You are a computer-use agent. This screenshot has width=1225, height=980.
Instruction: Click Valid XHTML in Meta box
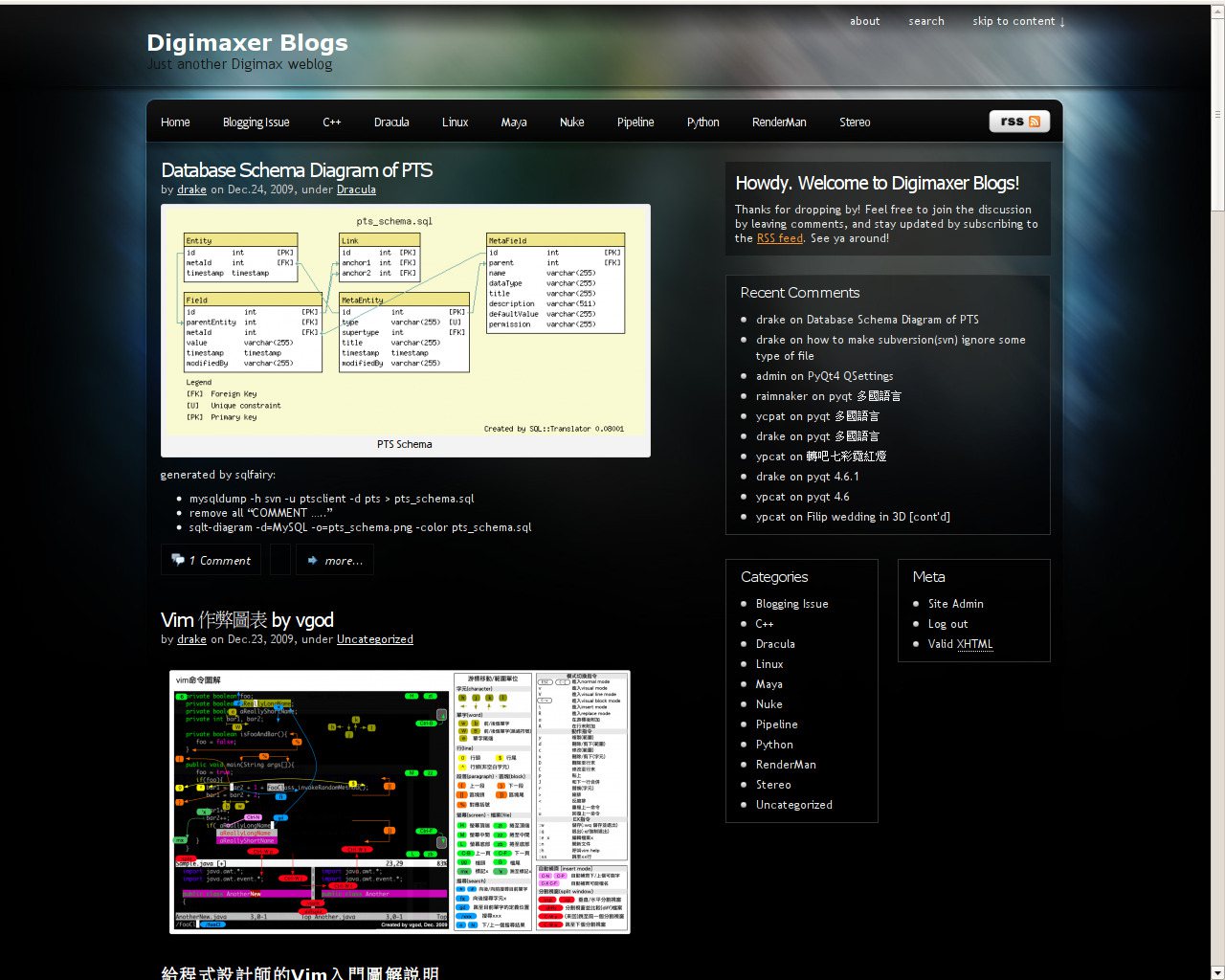point(961,644)
